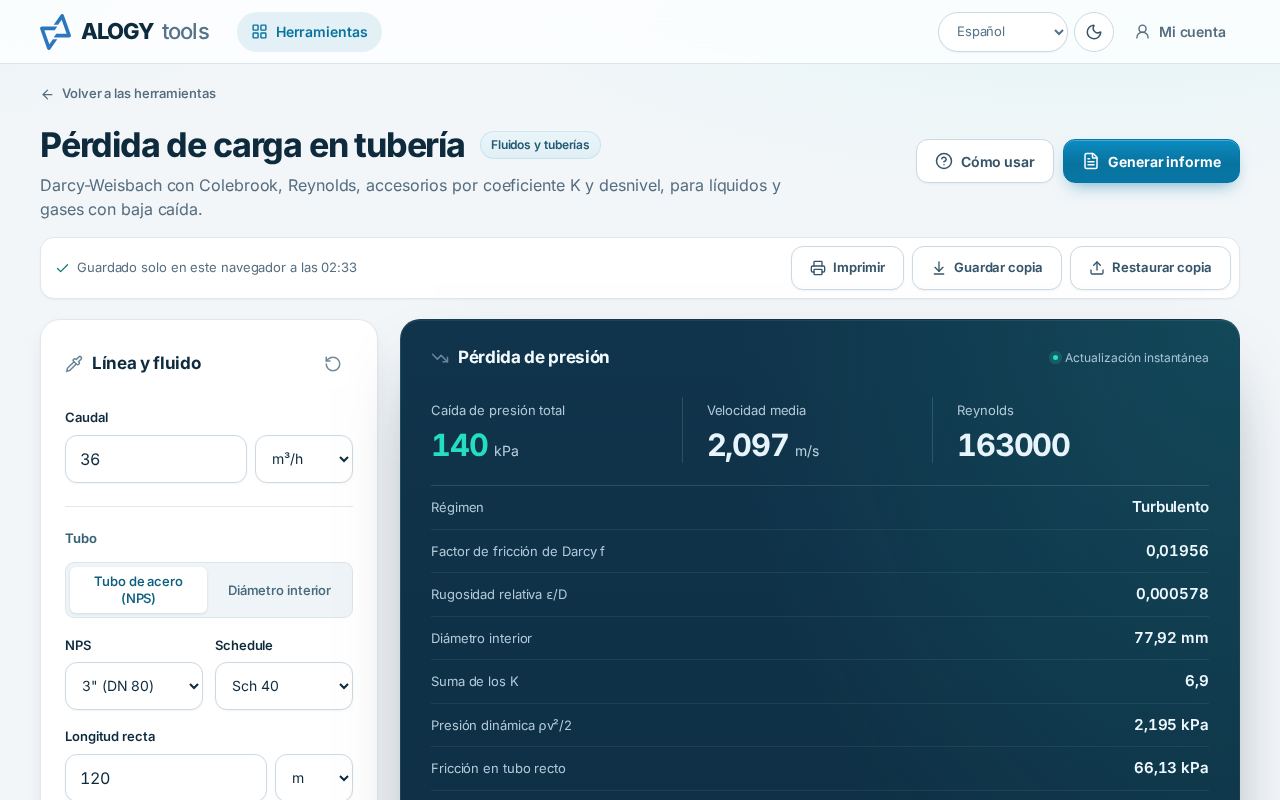Toggle dark mode with the moon icon
The width and height of the screenshot is (1280, 800).
pyautogui.click(x=1094, y=32)
